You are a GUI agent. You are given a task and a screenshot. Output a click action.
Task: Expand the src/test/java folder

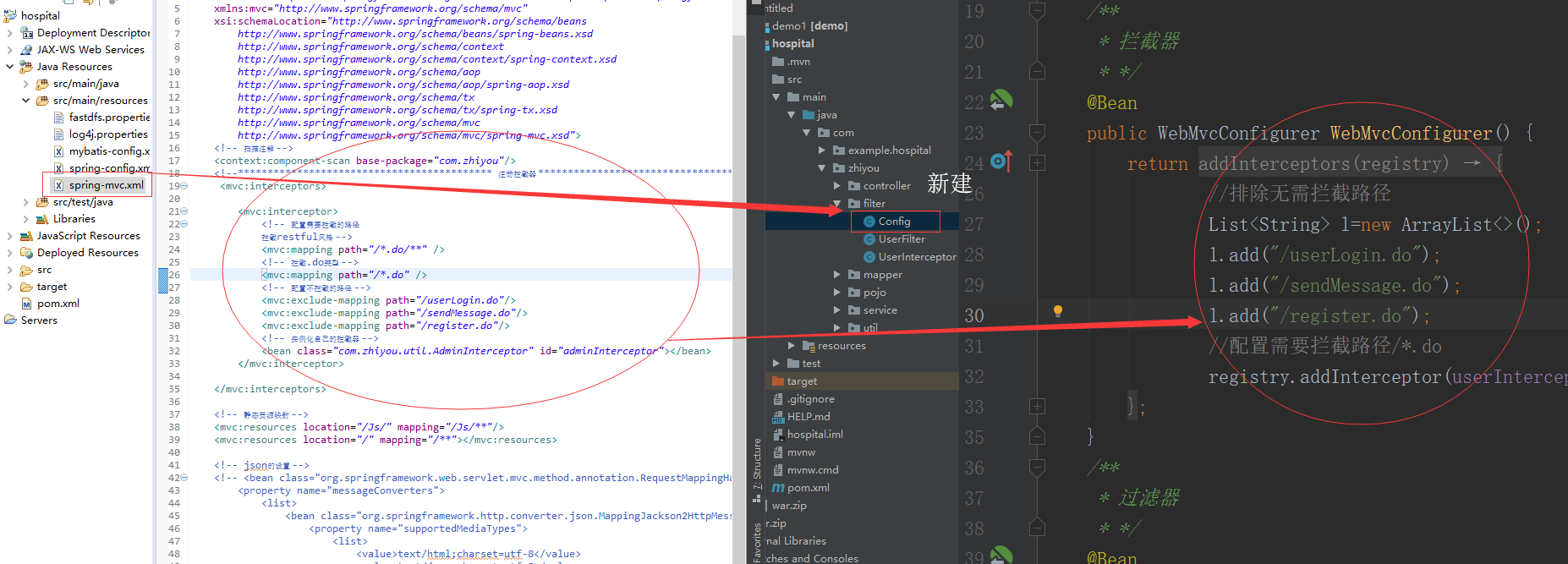tap(25, 202)
